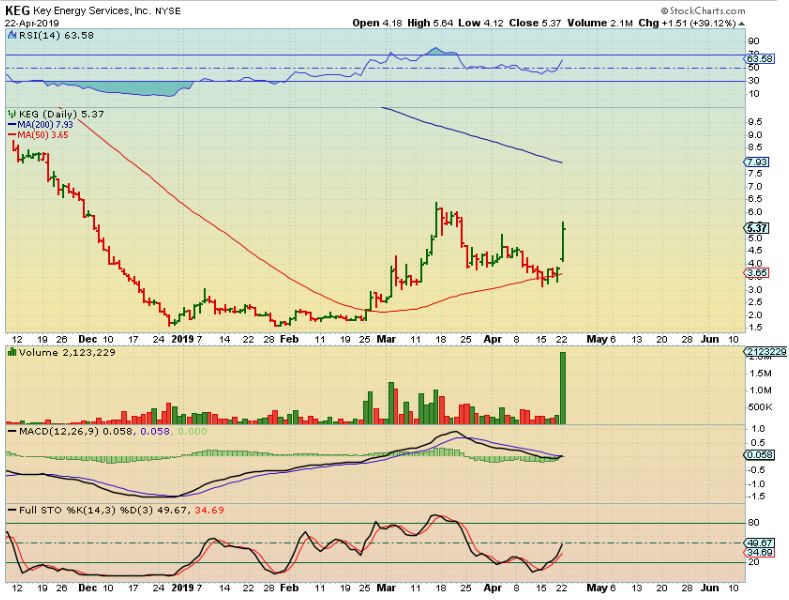Click the tallest green volume bar on Apr 22

pos(563,388)
